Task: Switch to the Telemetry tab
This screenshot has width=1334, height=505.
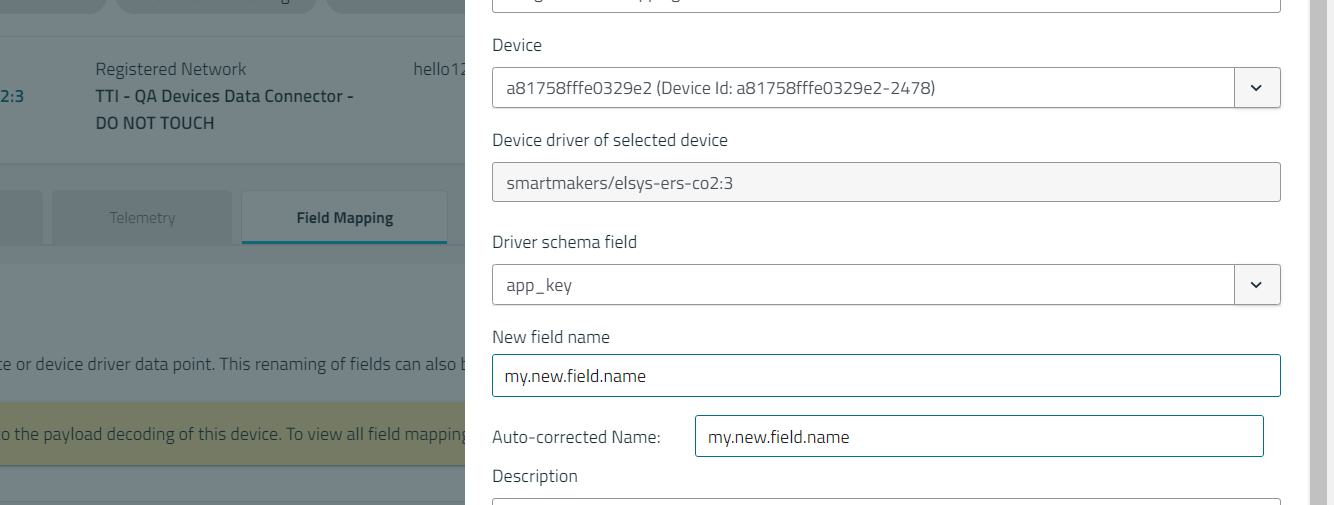Action: (142, 218)
